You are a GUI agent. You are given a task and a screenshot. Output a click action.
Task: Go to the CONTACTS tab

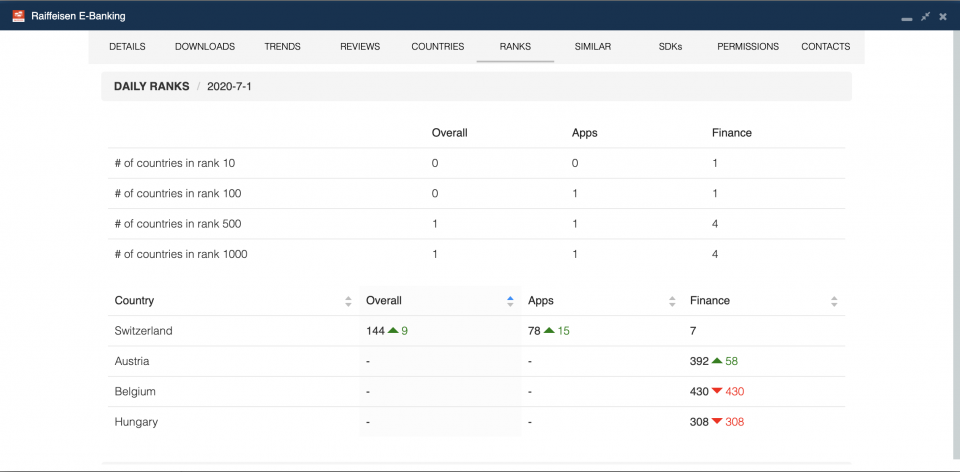[825, 47]
